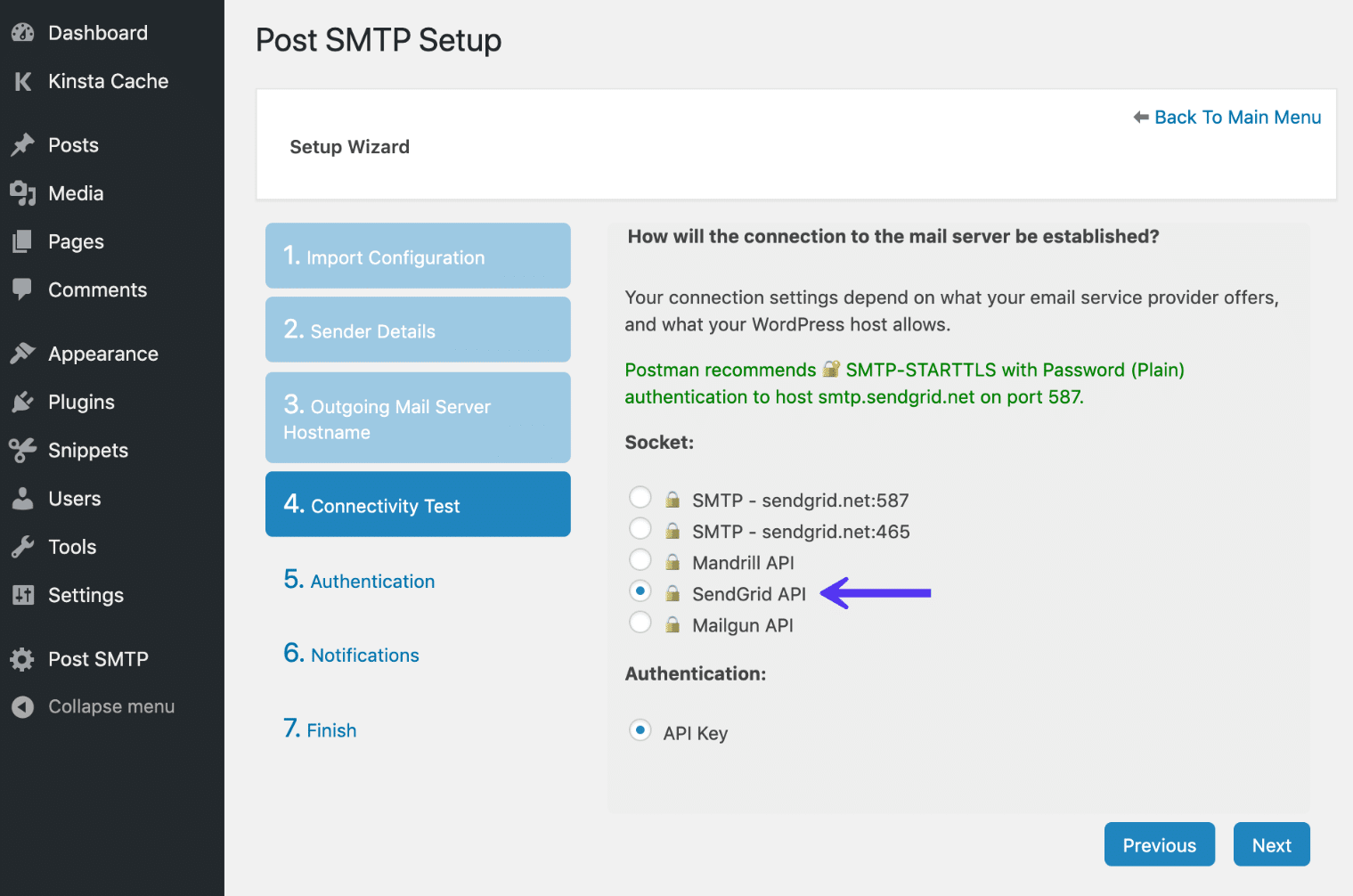The width and height of the screenshot is (1353, 896).
Task: Go to step 3 Outgoing Mail Server Hostname
Action: click(418, 418)
